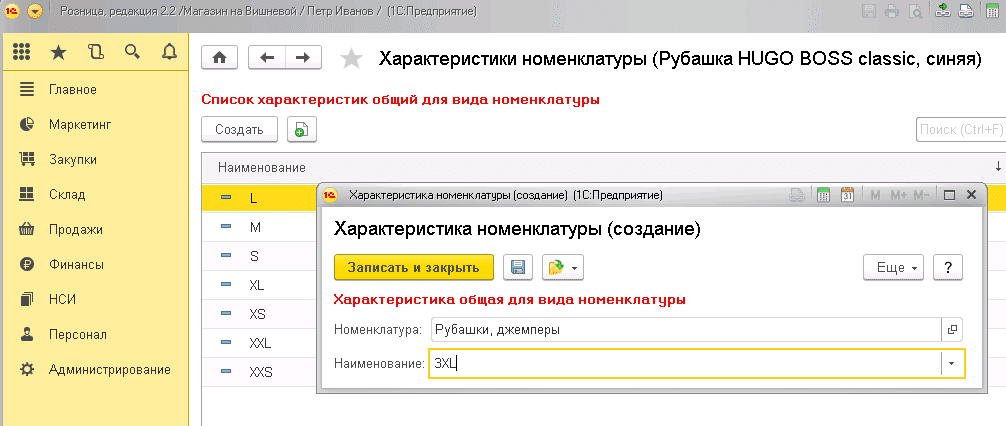The width and height of the screenshot is (1006, 426).
Task: Go to the home page button
Action: pos(220,58)
